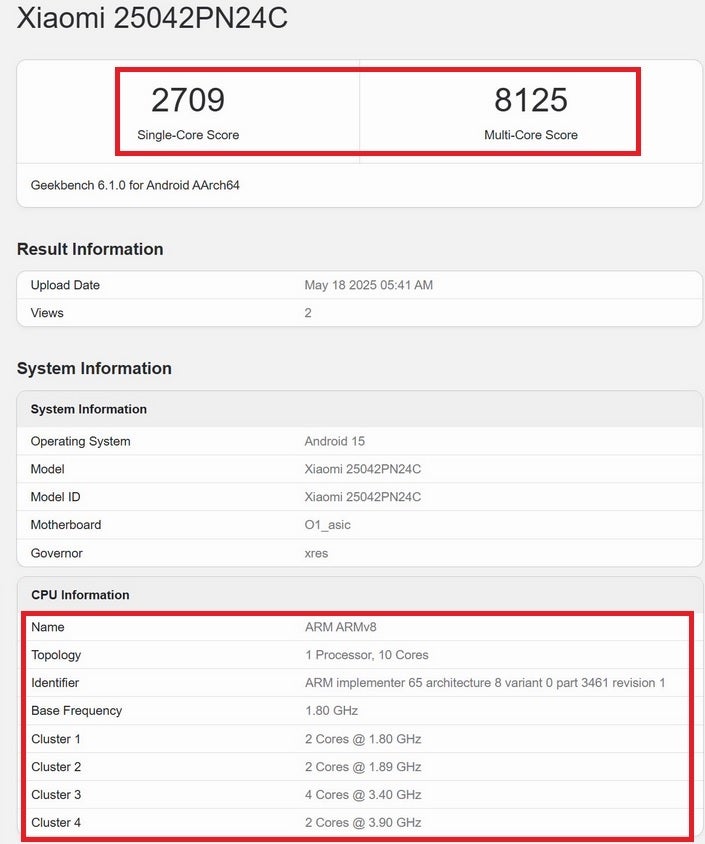Click the Result Information heading
This screenshot has width=705, height=844.
pos(90,249)
